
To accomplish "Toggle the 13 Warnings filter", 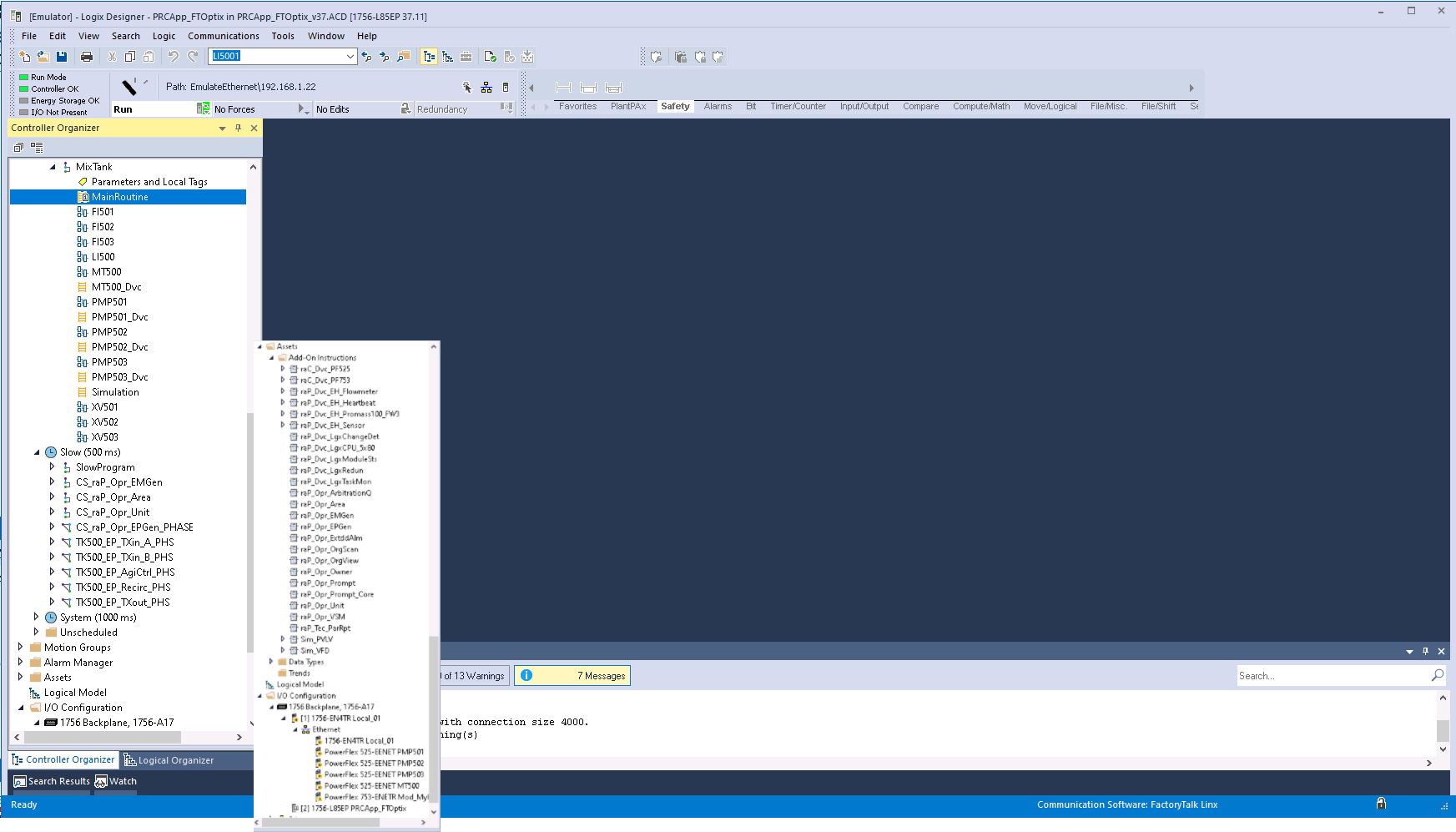I will tap(474, 675).
